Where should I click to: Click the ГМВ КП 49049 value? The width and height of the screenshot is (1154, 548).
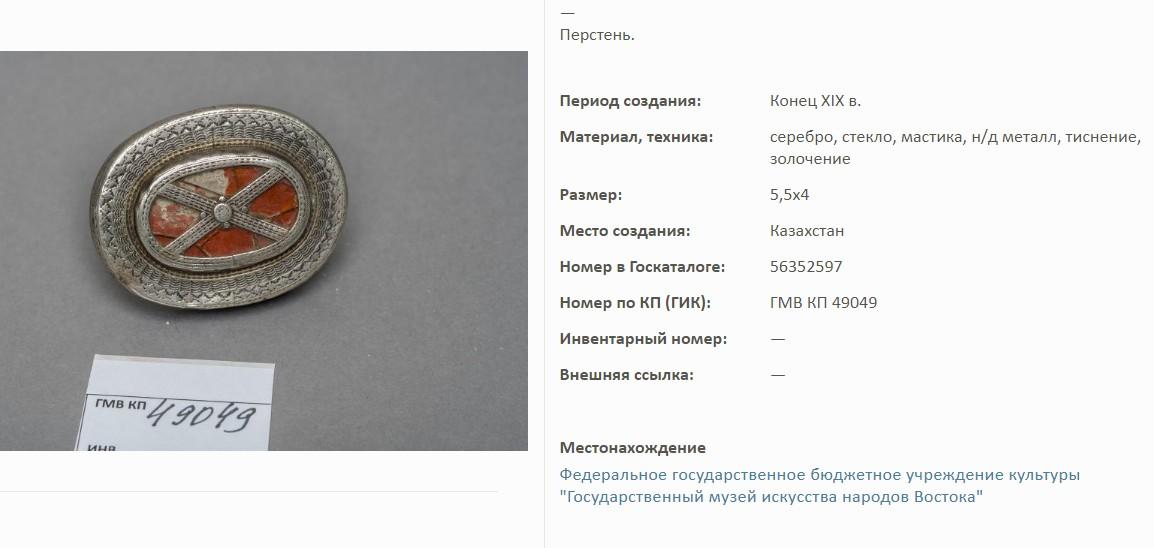click(824, 303)
